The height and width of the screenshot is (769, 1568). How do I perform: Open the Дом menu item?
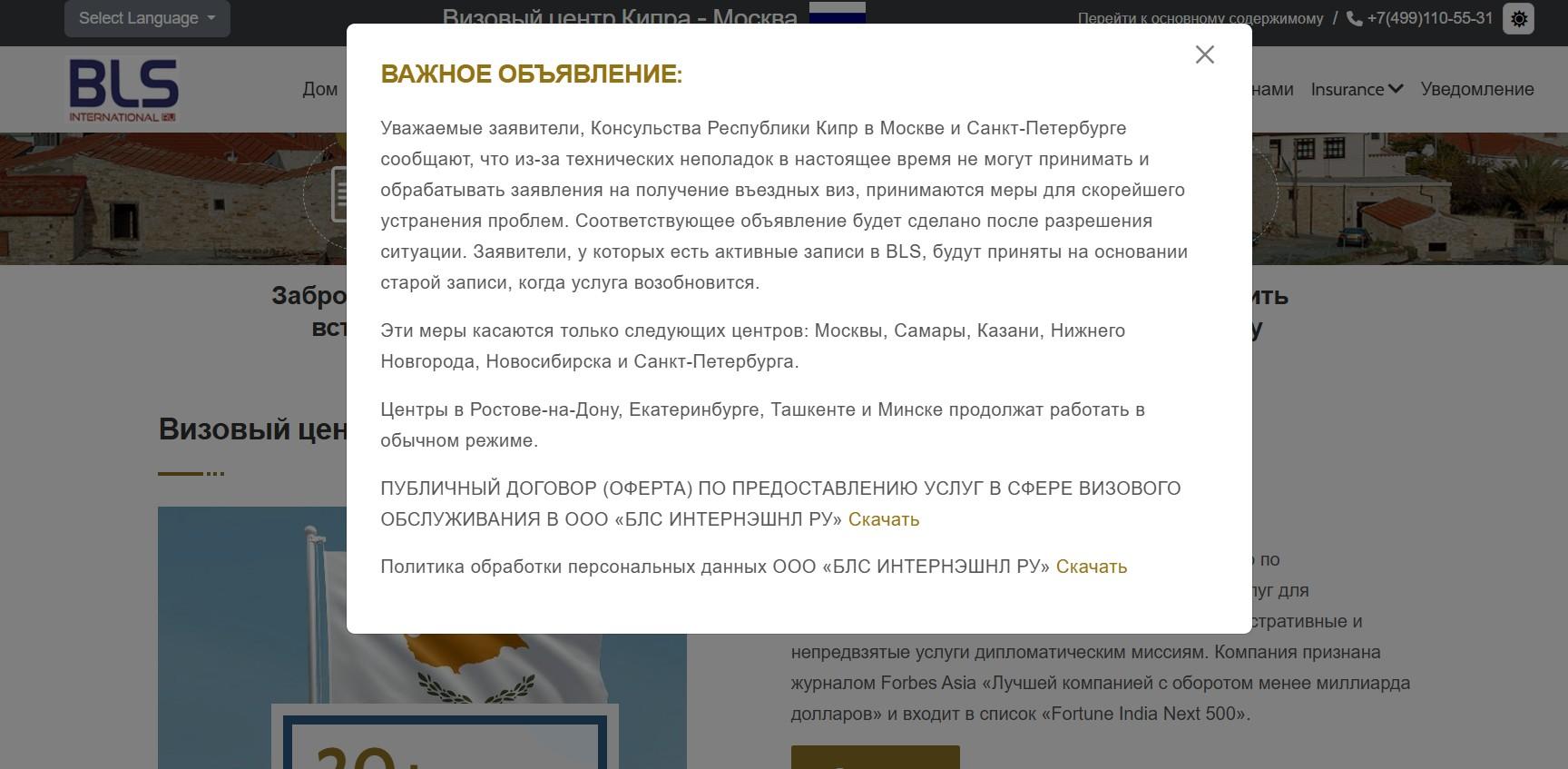(320, 89)
